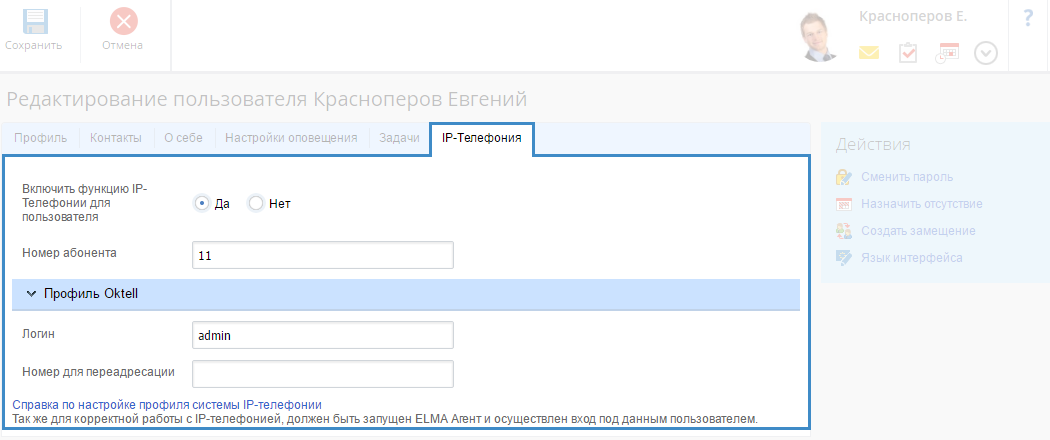Image resolution: width=1050 pixels, height=440 pixels.
Task: Click the Язык интерфейса link
Action: click(911, 257)
